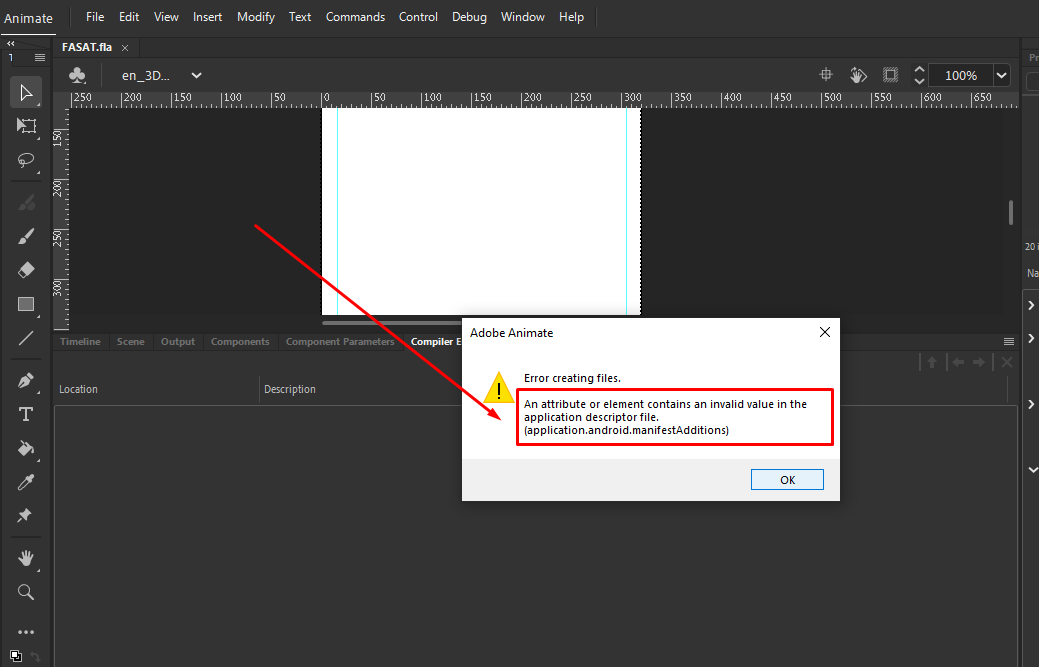
Task: Select the Brush tool
Action: pos(26,236)
